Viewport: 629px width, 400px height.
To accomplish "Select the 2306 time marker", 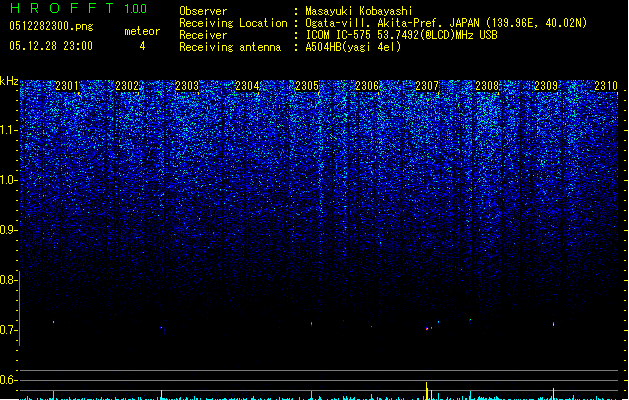I will click(367, 86).
